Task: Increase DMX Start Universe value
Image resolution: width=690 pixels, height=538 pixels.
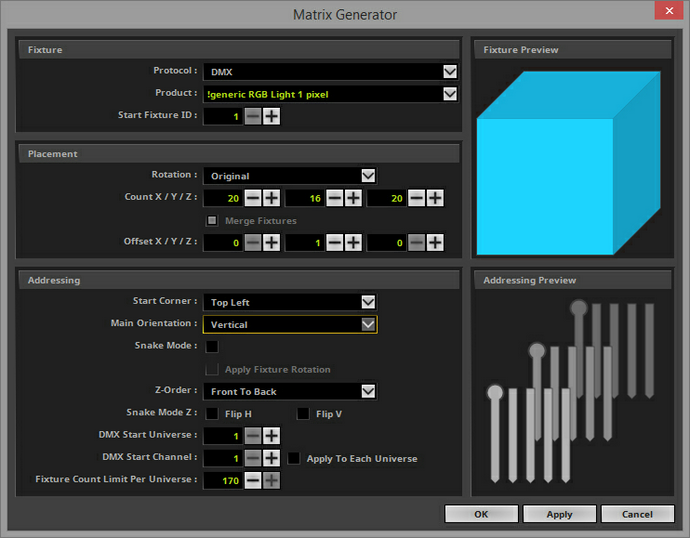Action: click(272, 436)
